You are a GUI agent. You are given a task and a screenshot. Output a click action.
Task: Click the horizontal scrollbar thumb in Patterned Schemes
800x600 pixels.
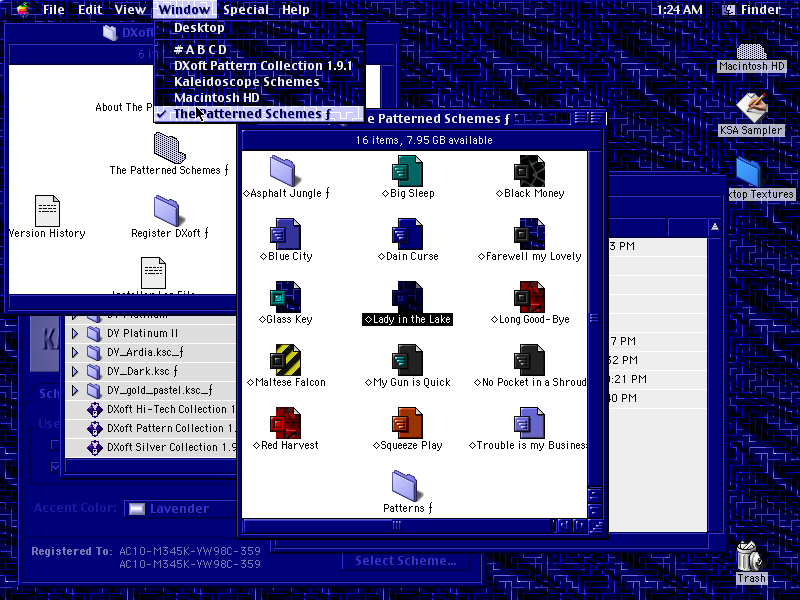pos(396,526)
